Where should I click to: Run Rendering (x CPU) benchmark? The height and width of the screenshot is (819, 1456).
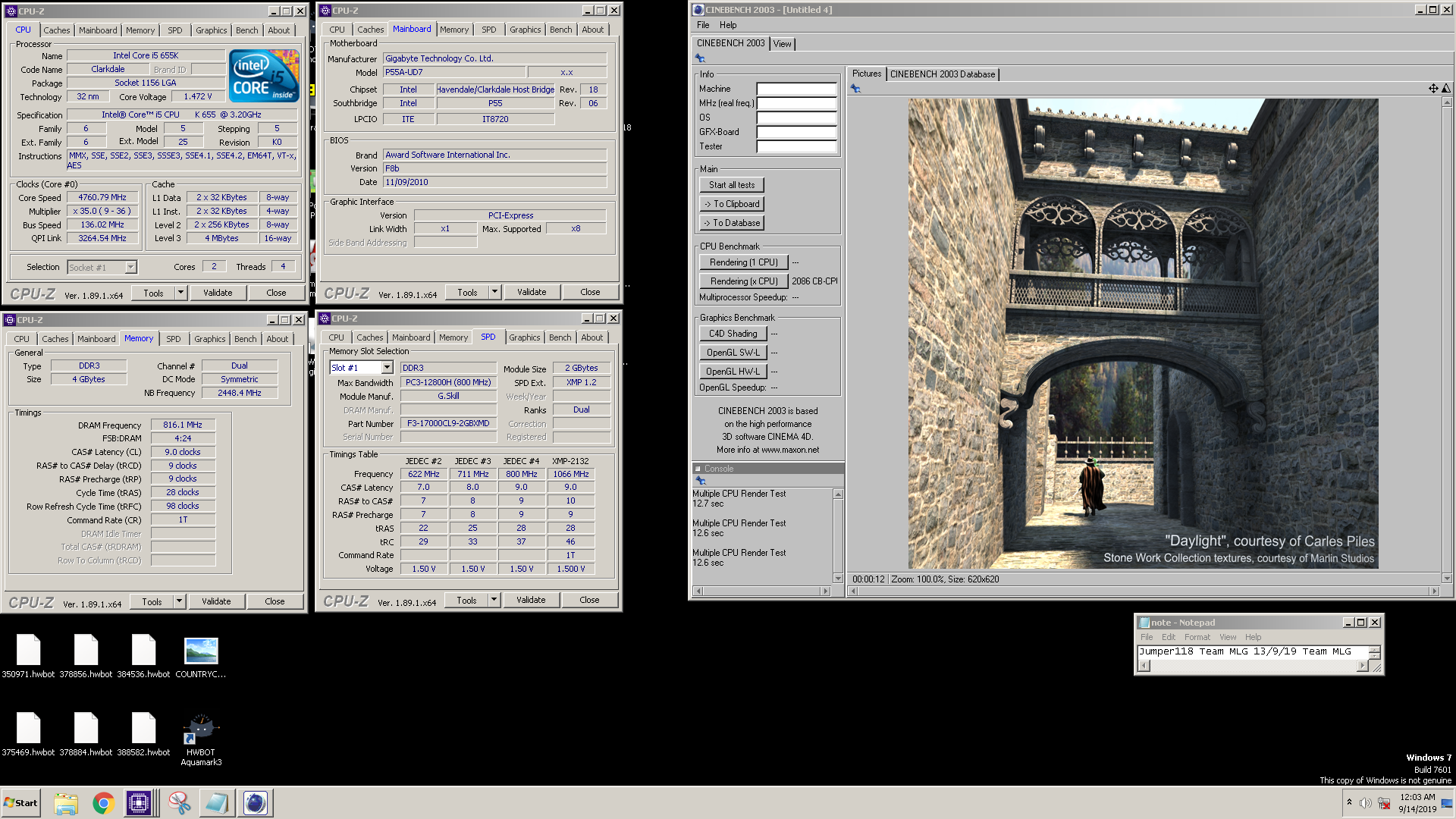744,281
